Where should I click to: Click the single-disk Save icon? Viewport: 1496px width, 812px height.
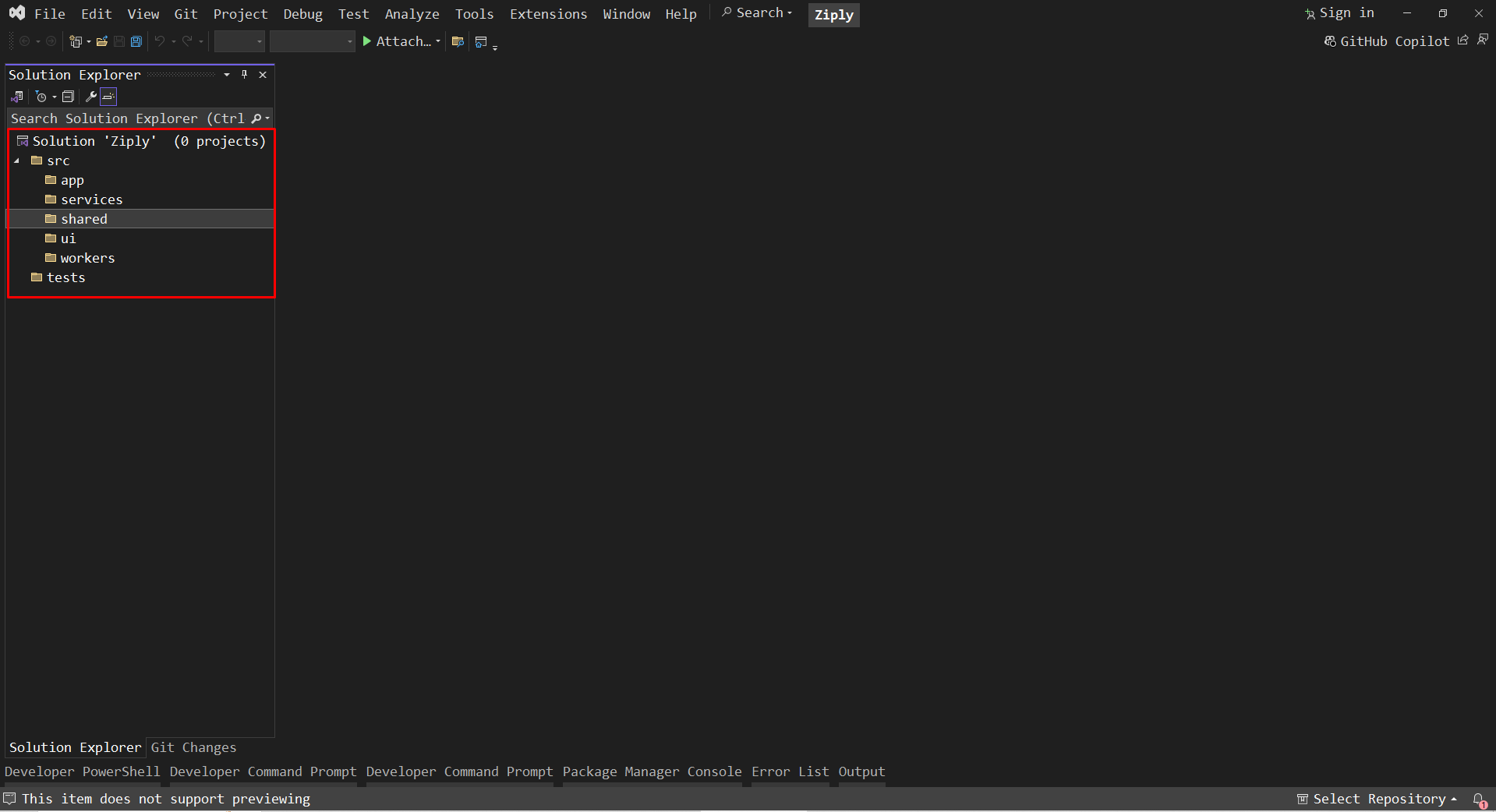point(119,41)
